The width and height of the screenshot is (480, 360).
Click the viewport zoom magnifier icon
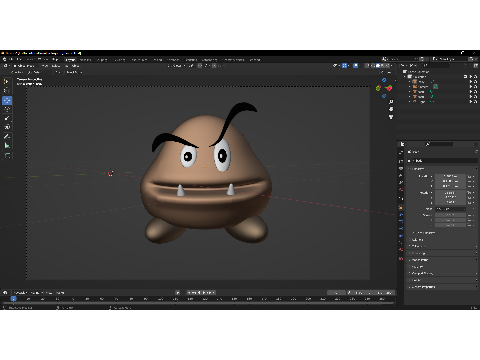[x=391, y=102]
